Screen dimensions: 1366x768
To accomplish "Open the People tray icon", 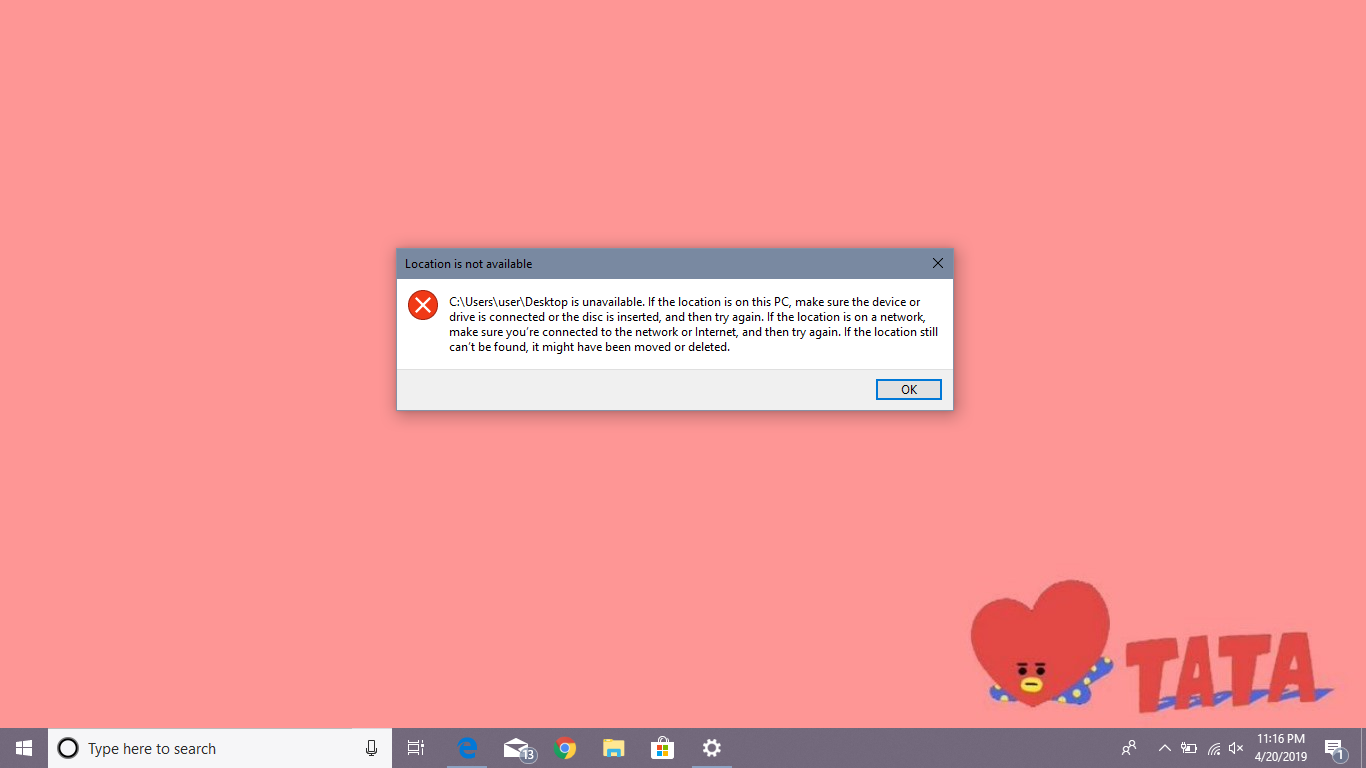I will pyautogui.click(x=1129, y=748).
